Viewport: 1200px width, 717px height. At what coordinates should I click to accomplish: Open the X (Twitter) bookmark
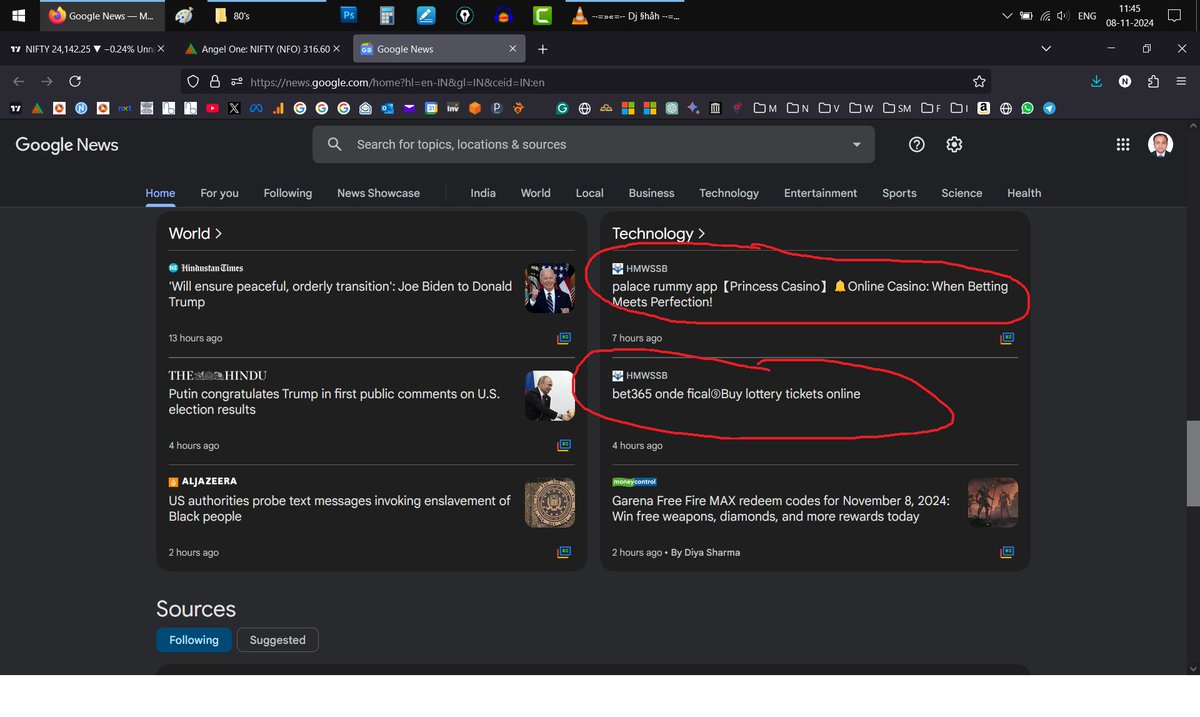click(234, 107)
